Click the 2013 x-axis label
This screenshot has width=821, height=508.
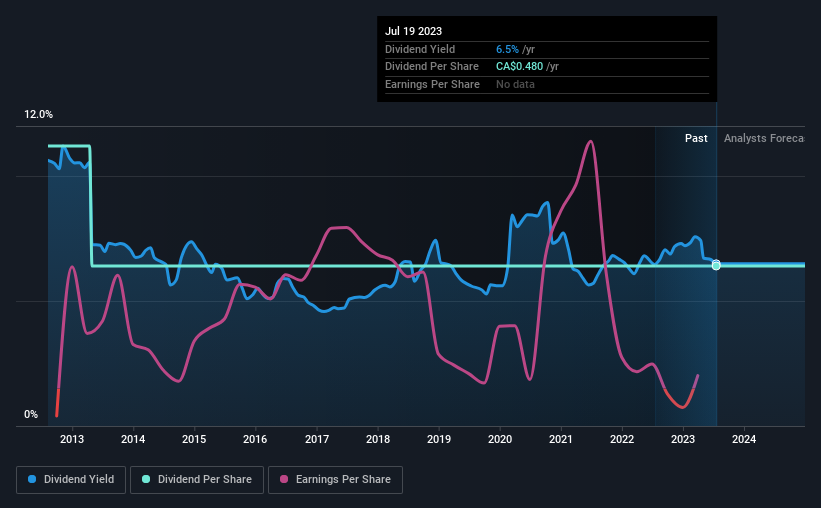[x=72, y=439]
